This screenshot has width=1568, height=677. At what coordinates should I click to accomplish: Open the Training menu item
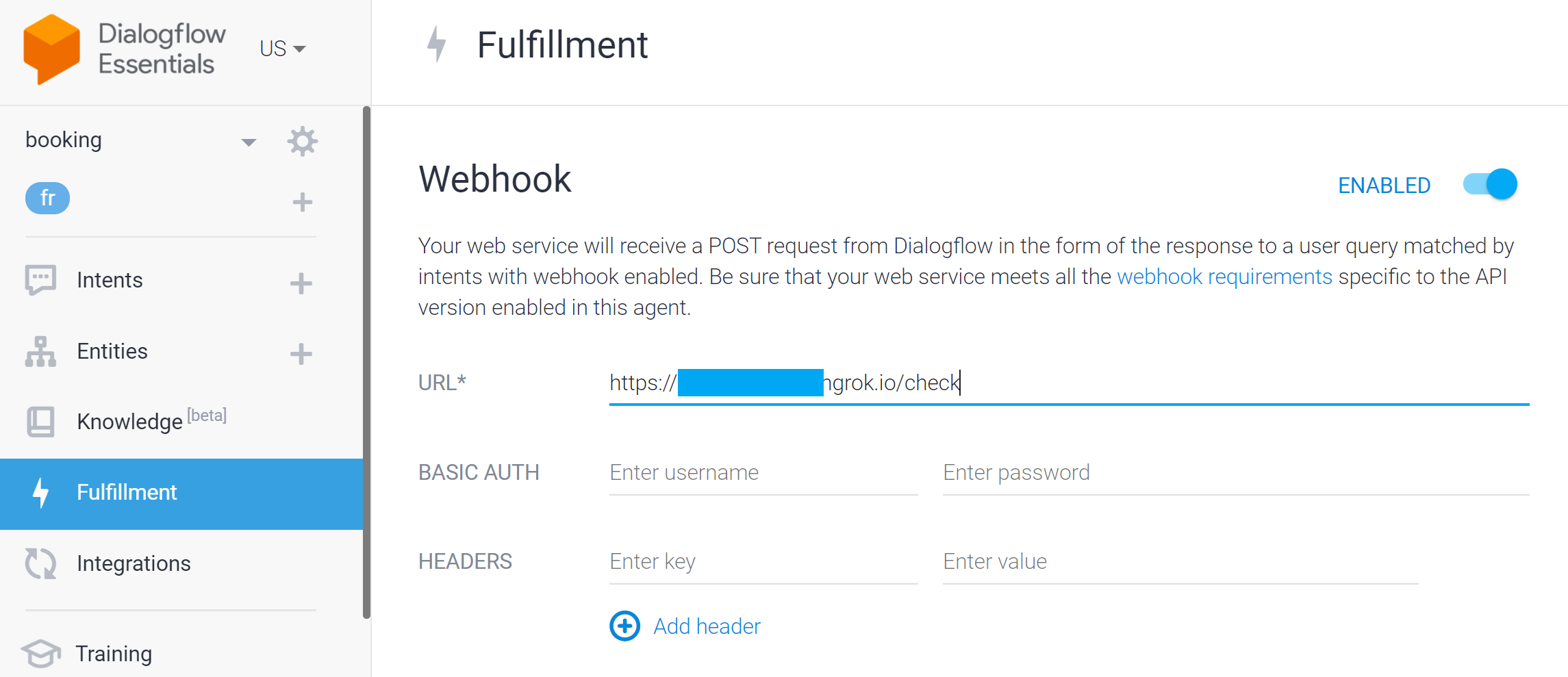tap(114, 654)
